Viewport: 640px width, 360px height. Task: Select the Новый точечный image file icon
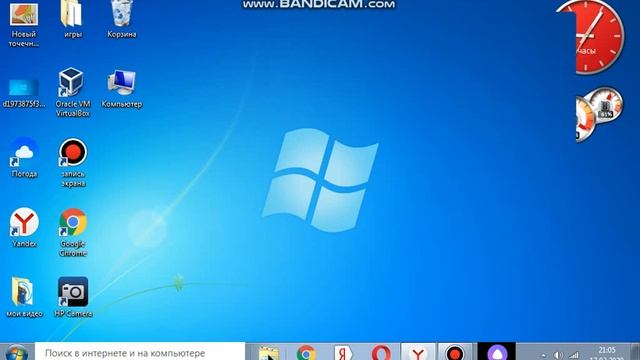[24, 24]
